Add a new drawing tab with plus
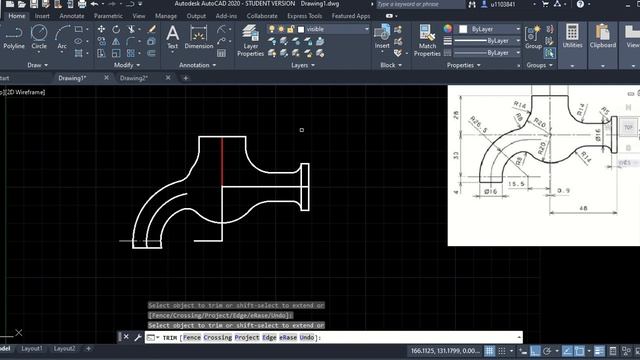The height and width of the screenshot is (360, 640). point(186,78)
